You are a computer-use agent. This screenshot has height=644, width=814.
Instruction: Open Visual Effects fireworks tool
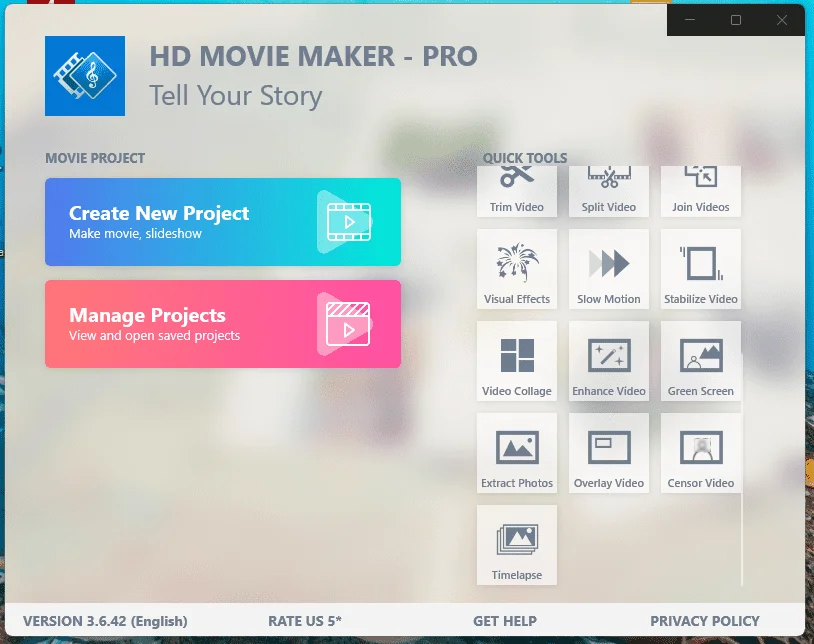(517, 269)
